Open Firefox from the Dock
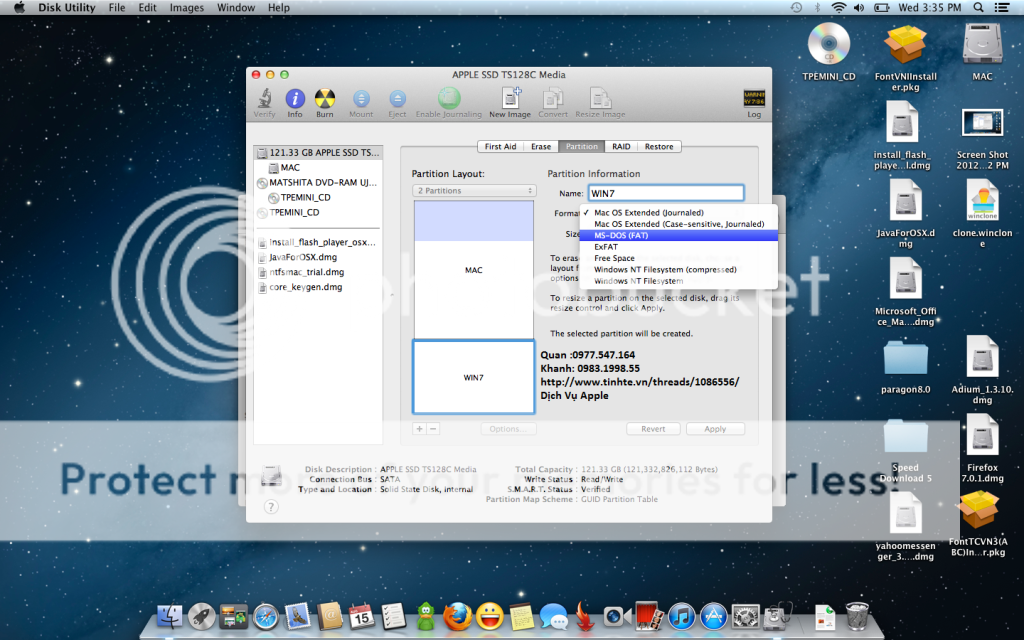Screen dimensions: 1024x640 pos(457,615)
